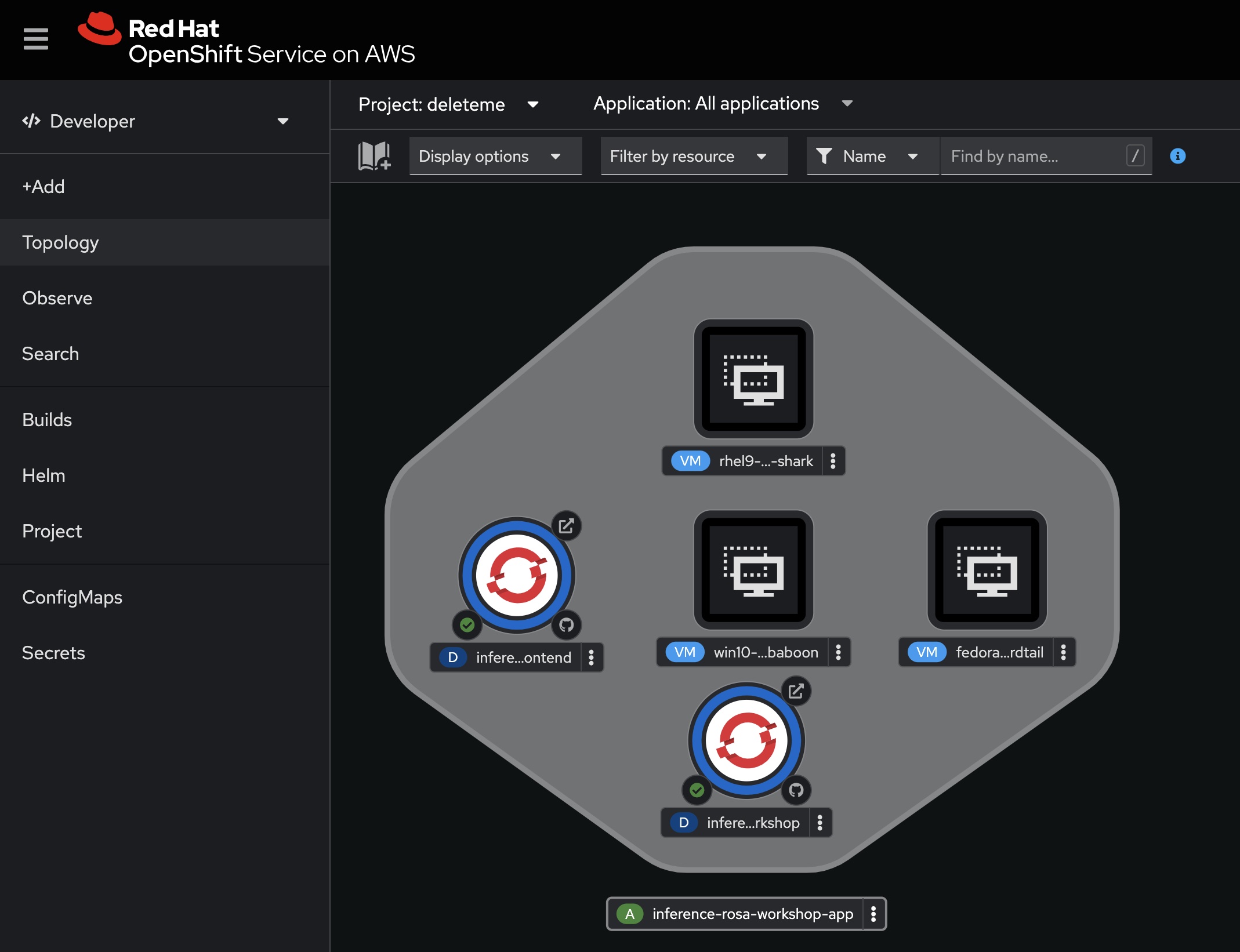This screenshot has height=952, width=1240.
Task: Select the rhel9 shark virtual machine node icon
Action: coord(753,379)
